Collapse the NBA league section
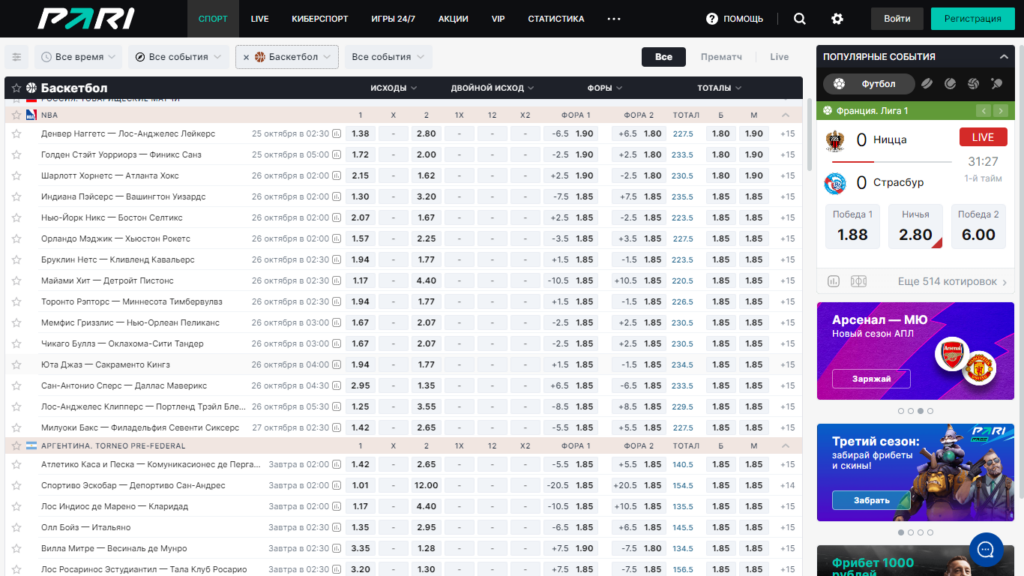 pyautogui.click(x=786, y=115)
